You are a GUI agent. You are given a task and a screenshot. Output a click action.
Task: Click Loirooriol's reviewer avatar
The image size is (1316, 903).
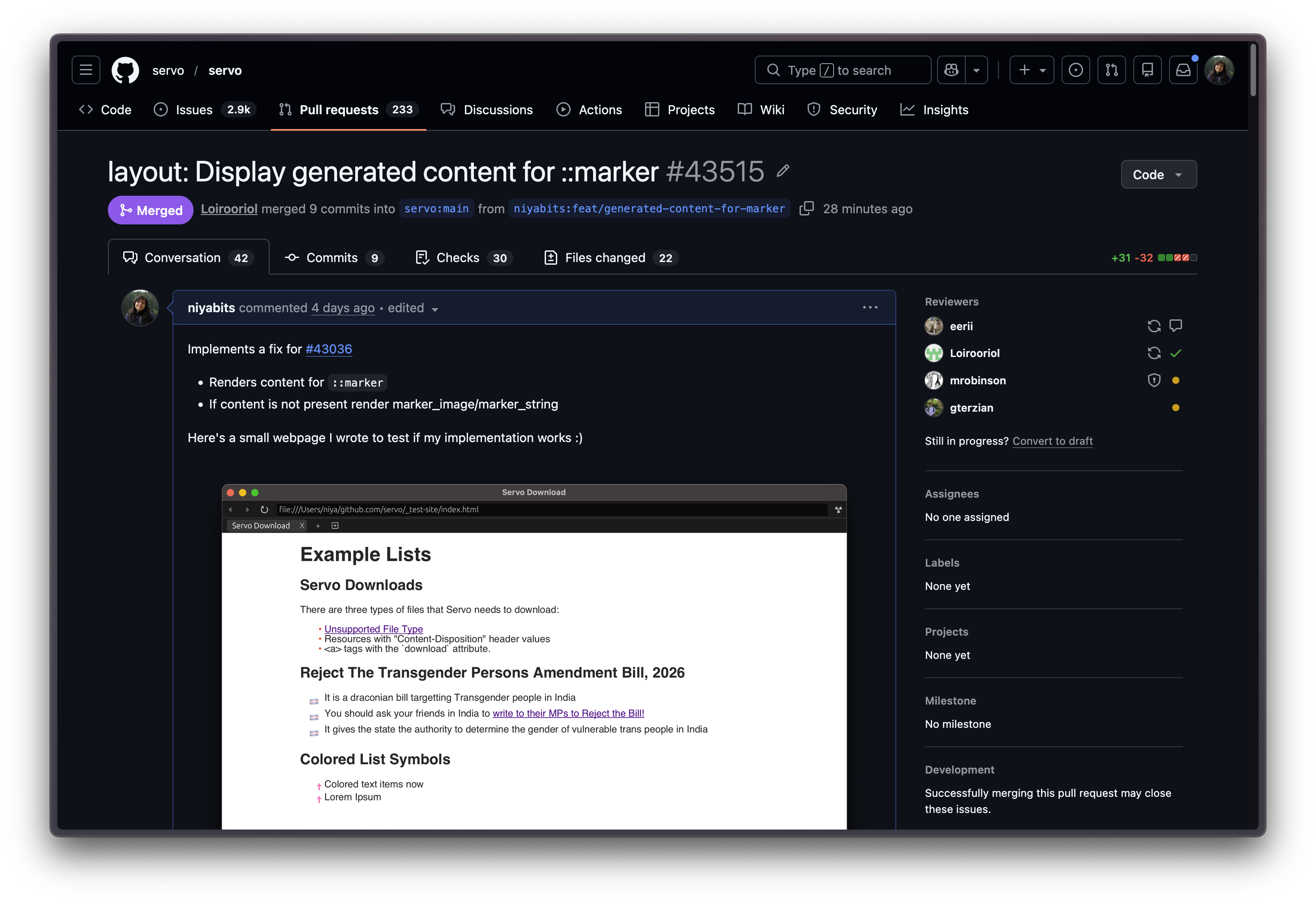(x=934, y=353)
